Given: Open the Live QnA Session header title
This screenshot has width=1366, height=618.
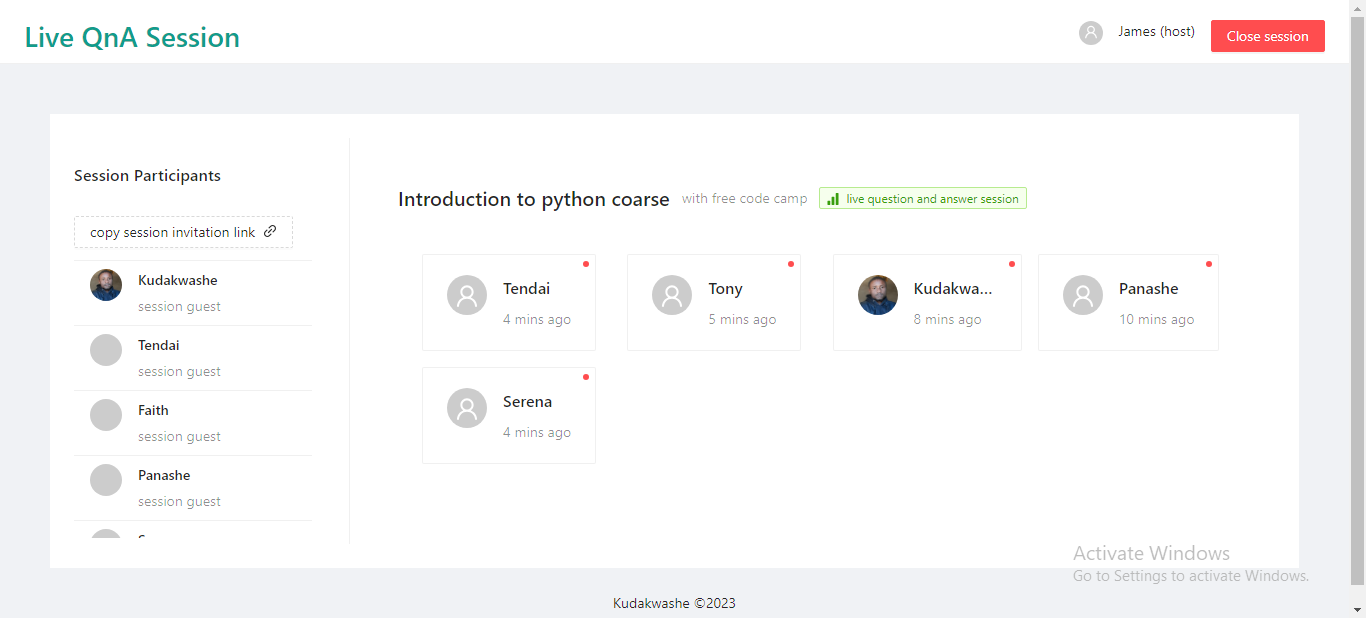Looking at the screenshot, I should (x=132, y=36).
